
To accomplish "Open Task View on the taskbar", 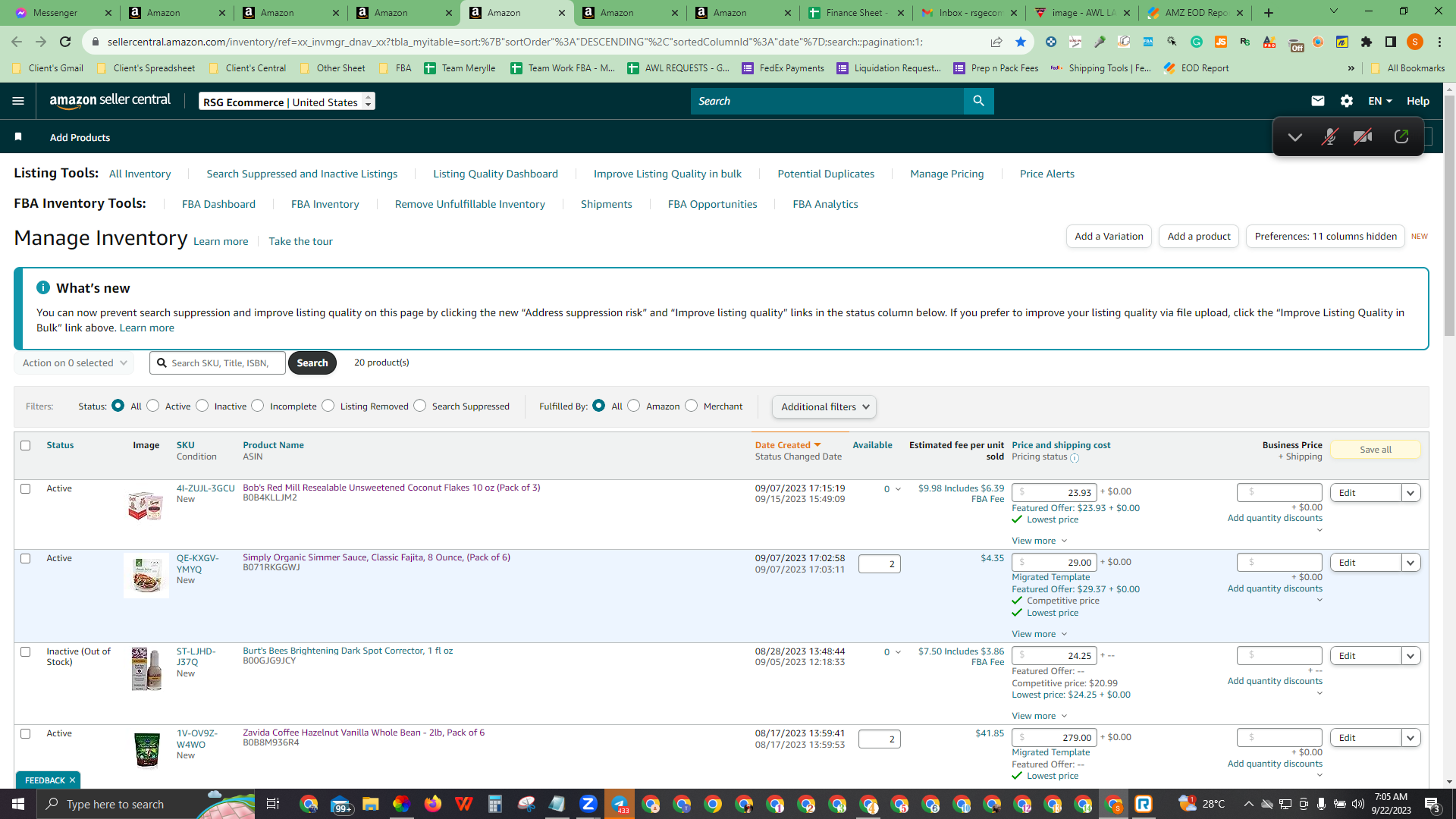I will (273, 804).
